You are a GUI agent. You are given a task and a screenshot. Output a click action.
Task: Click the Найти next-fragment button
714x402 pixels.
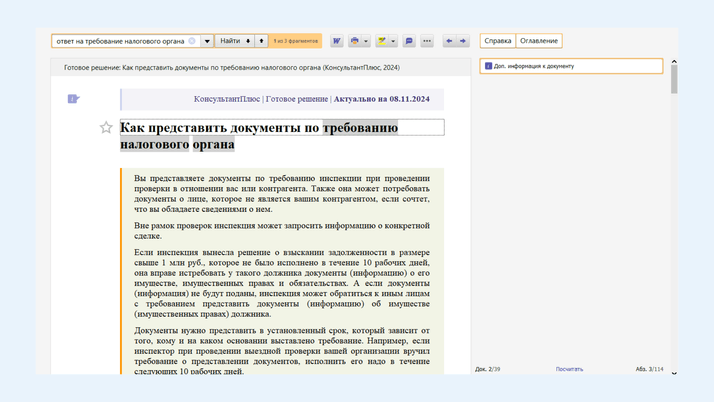pyautogui.click(x=235, y=41)
